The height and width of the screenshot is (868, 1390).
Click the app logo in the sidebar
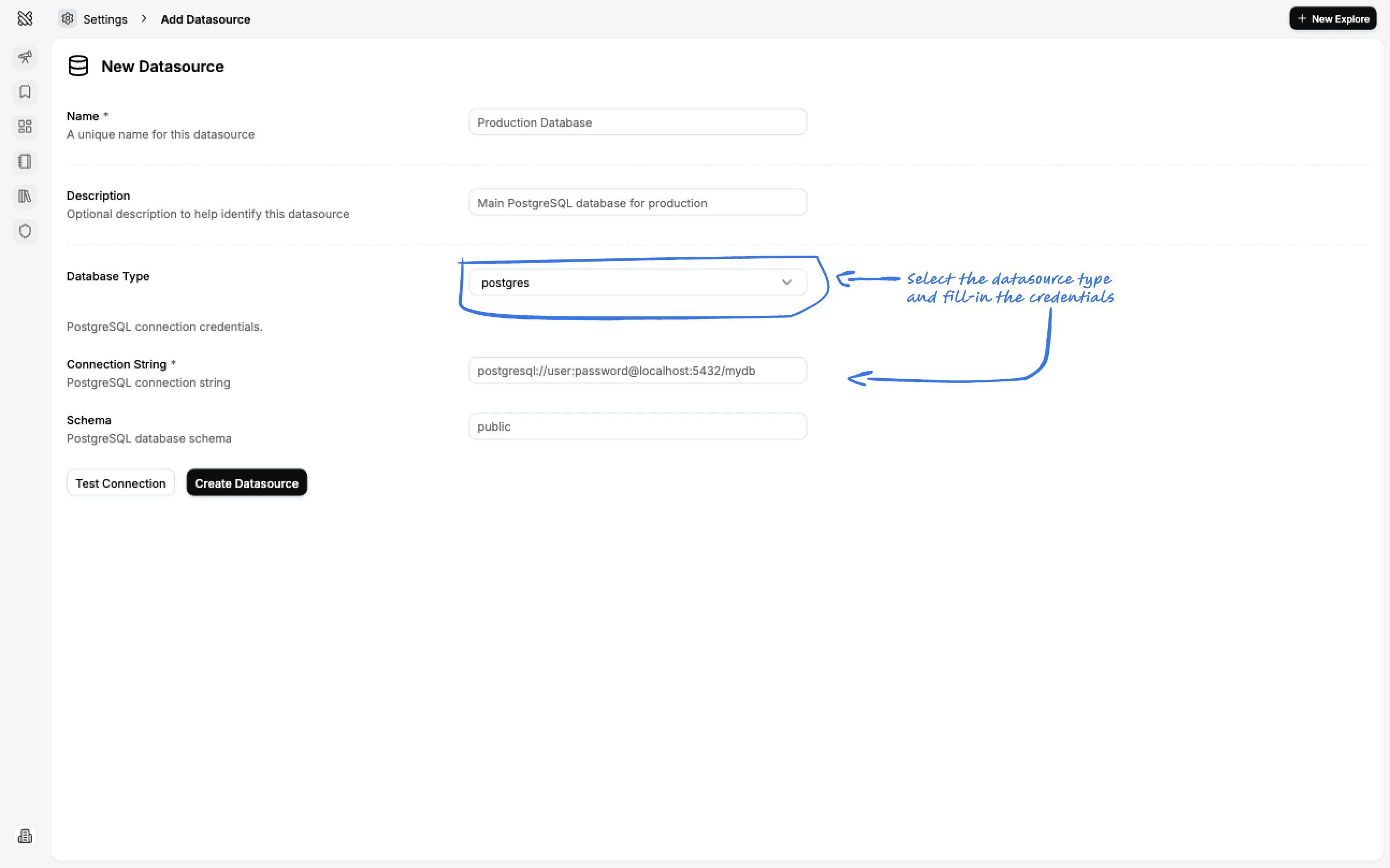[25, 18]
